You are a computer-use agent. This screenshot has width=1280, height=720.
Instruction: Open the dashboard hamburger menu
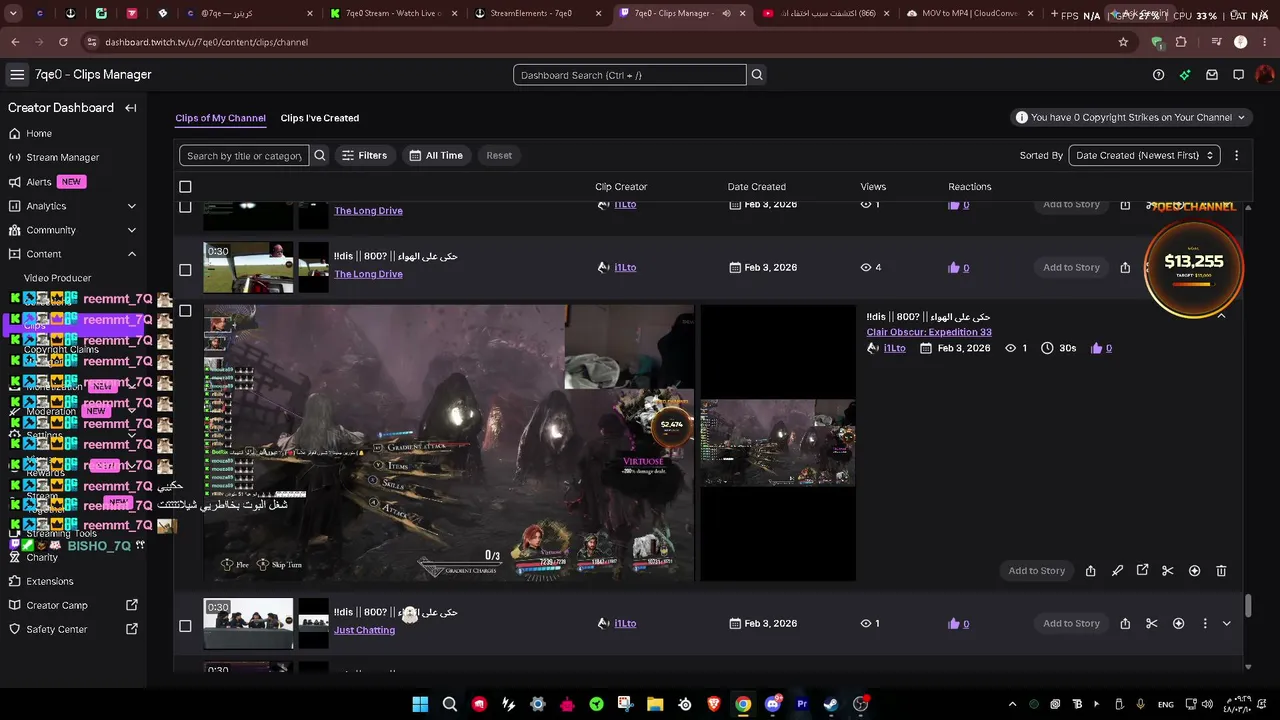[x=17, y=75]
